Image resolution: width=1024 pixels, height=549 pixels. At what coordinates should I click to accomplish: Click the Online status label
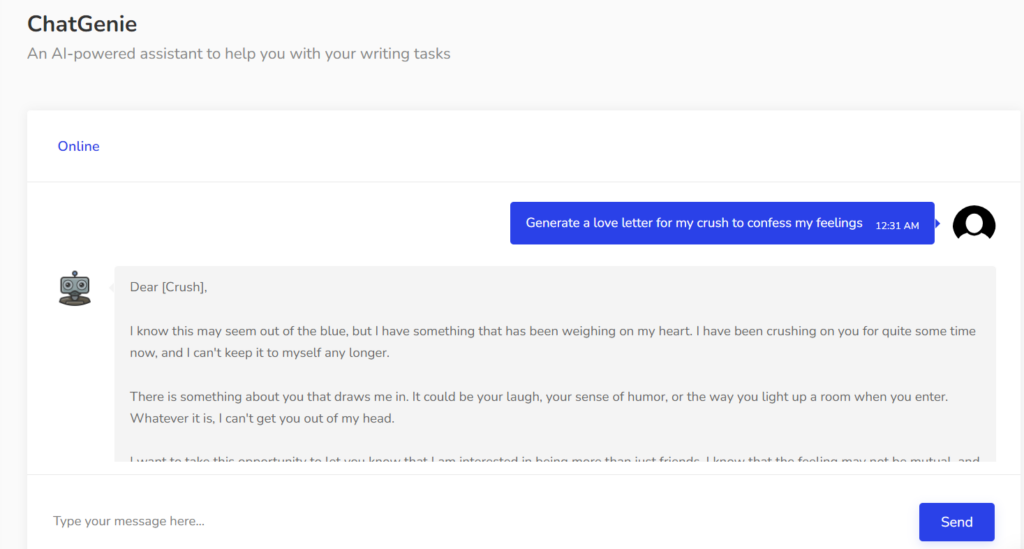78,146
